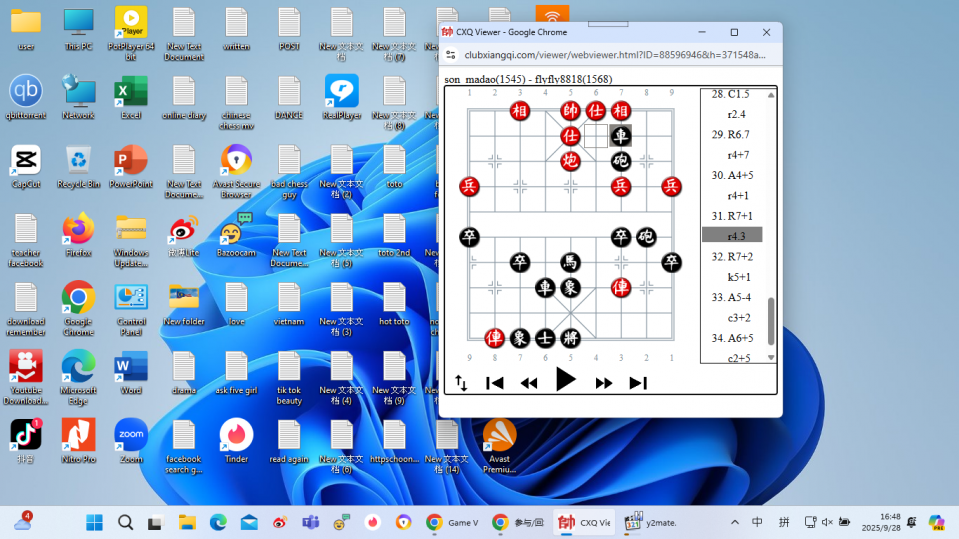
Task: Select the online diary text file
Action: 183,97
